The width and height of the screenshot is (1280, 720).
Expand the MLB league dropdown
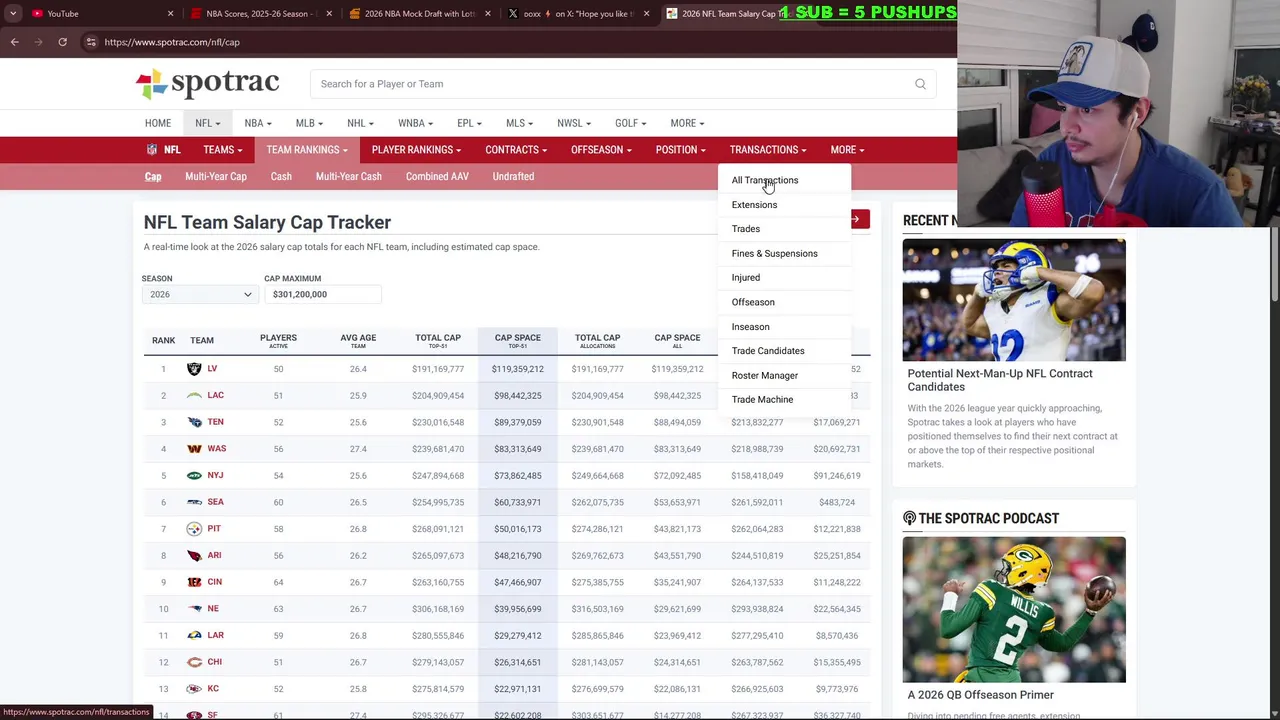coord(309,123)
